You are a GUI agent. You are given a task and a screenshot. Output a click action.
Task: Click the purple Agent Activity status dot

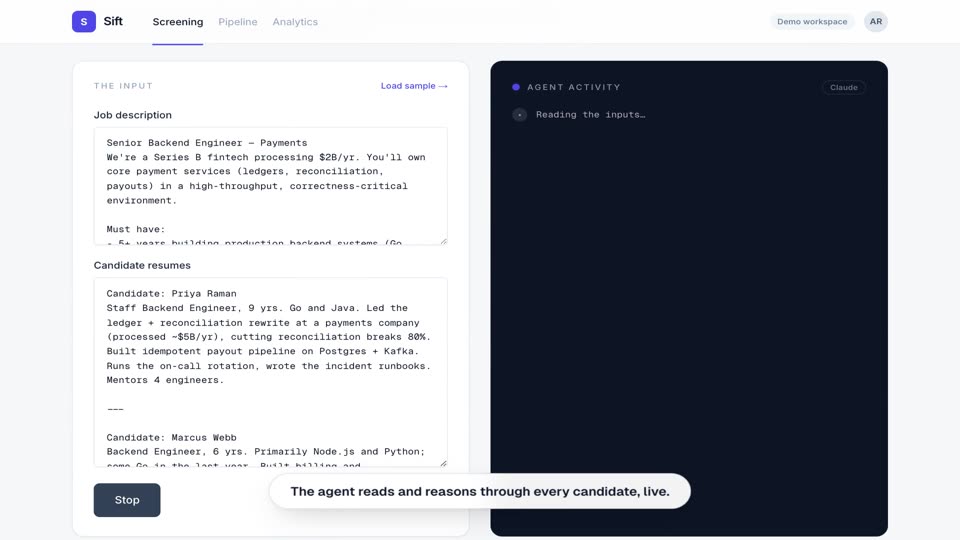point(516,87)
